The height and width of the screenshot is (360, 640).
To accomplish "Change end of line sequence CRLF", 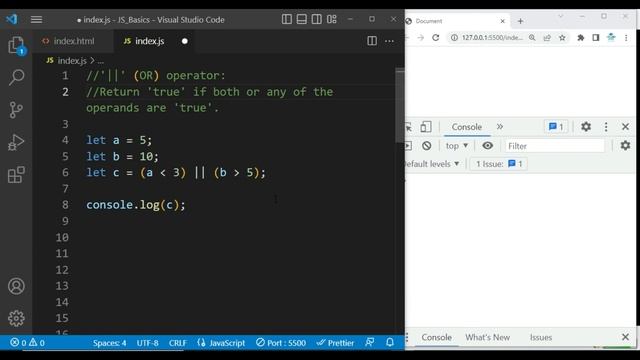I will point(178,343).
